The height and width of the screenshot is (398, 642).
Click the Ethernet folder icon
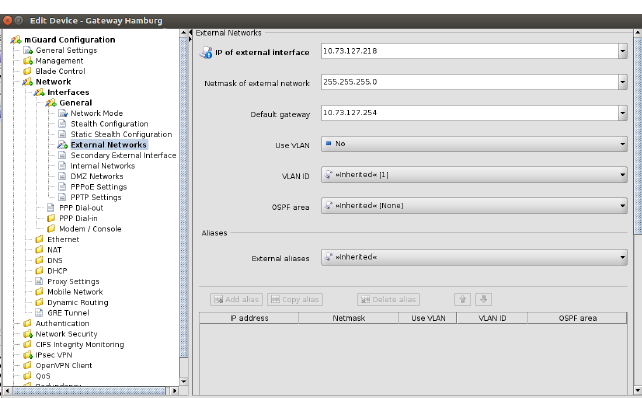[39, 239]
